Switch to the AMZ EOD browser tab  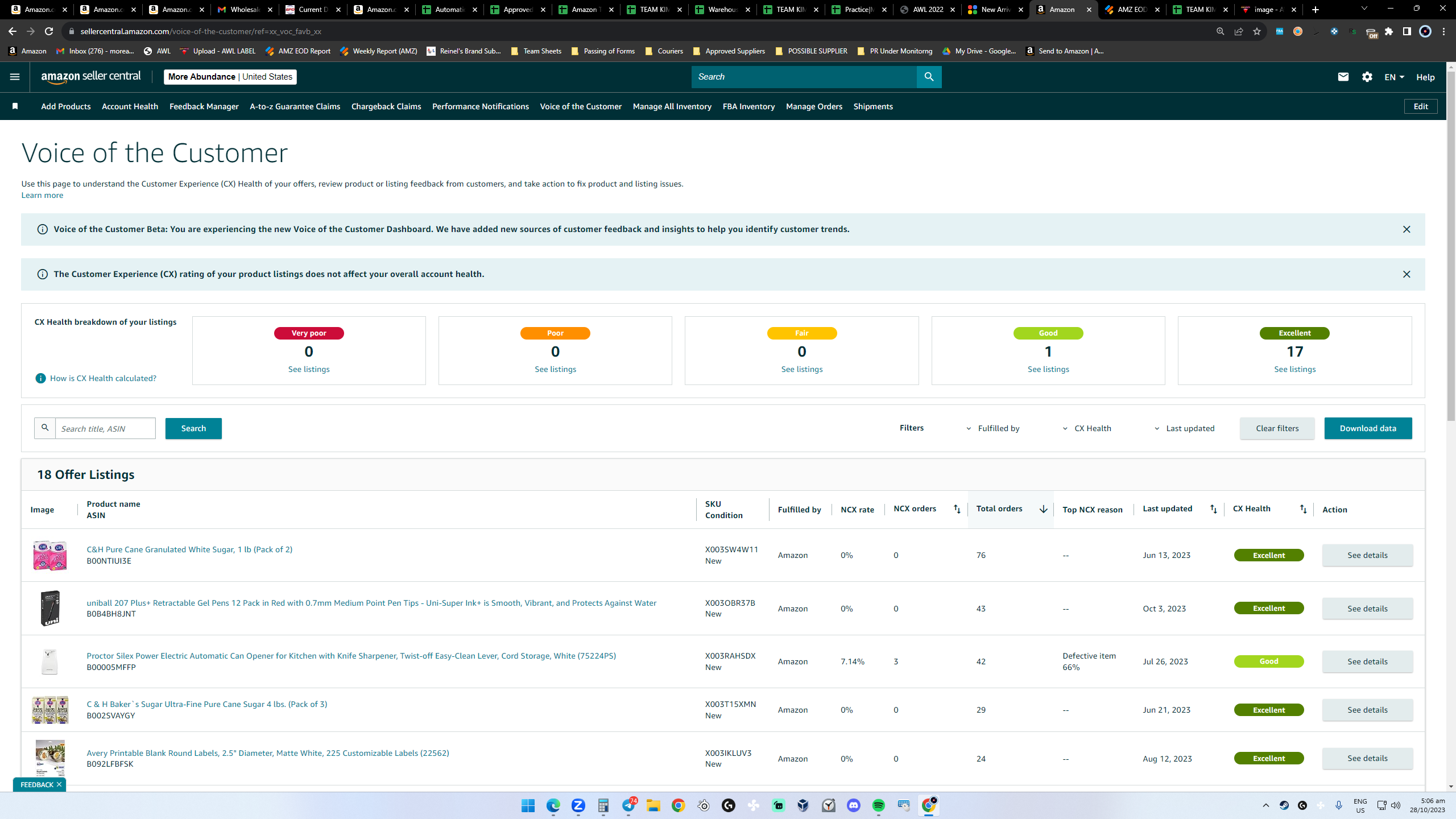click(1132, 10)
